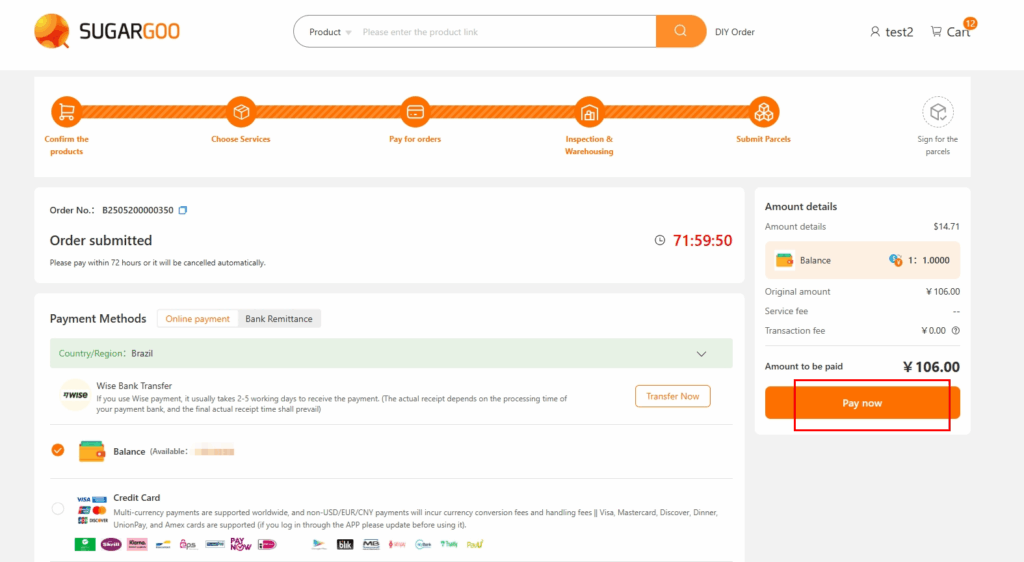Copy the order number with copy icon
Image resolution: width=1024 pixels, height=562 pixels.
point(183,210)
